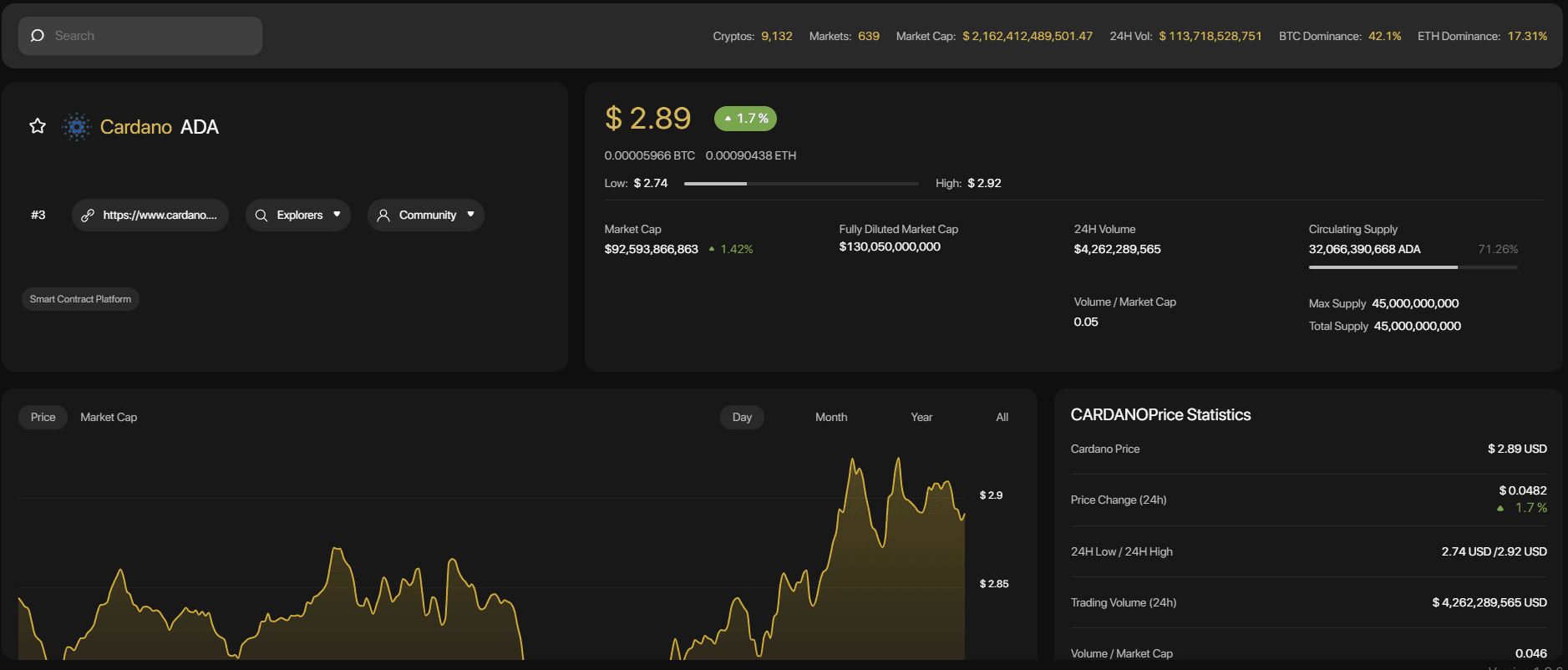Click the 71.26% supply percentage

(x=1498, y=249)
